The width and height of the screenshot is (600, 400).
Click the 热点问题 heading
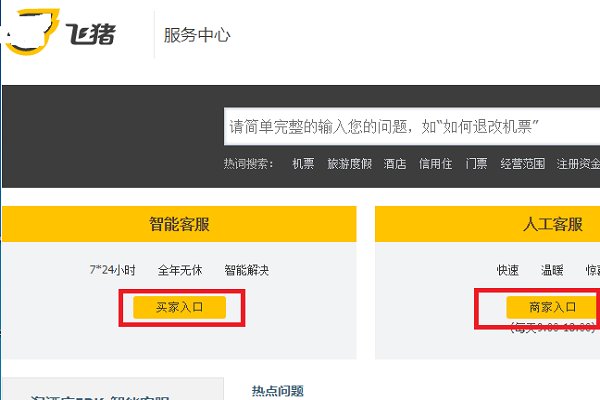pyautogui.click(x=278, y=391)
